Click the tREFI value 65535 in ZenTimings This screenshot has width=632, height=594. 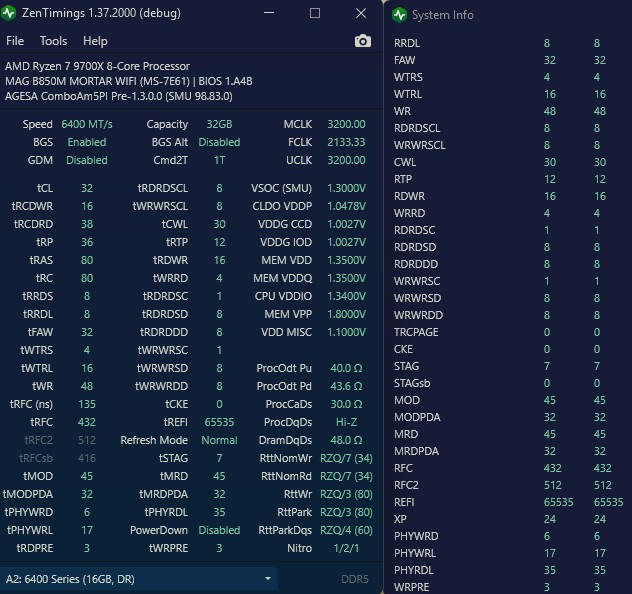[x=219, y=422]
